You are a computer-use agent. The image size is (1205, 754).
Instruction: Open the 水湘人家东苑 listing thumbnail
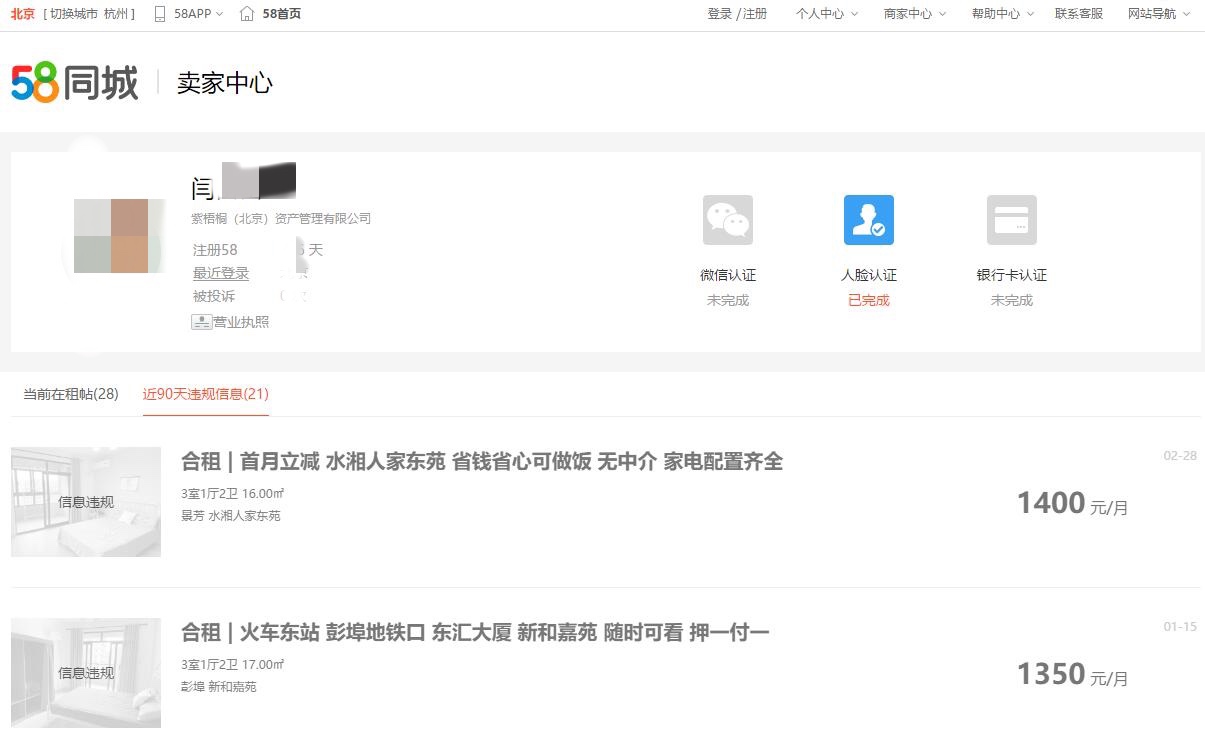(86, 502)
